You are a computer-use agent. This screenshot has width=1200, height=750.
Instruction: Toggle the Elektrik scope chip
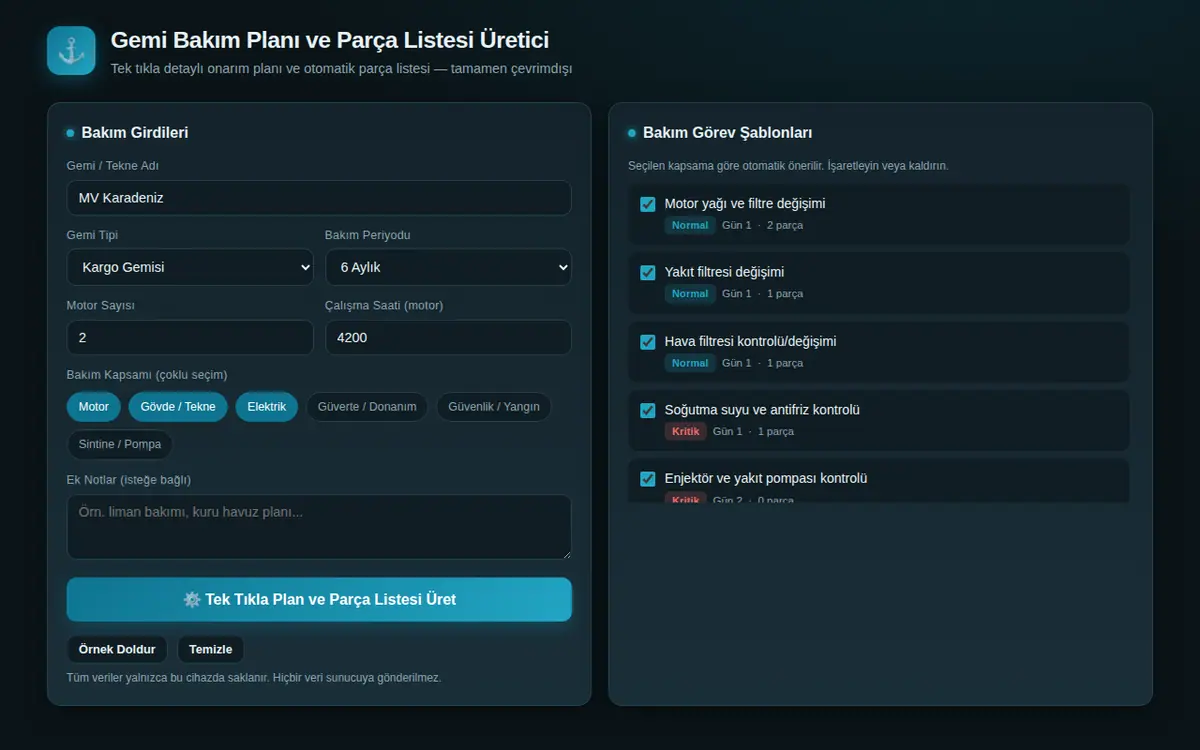click(x=267, y=407)
